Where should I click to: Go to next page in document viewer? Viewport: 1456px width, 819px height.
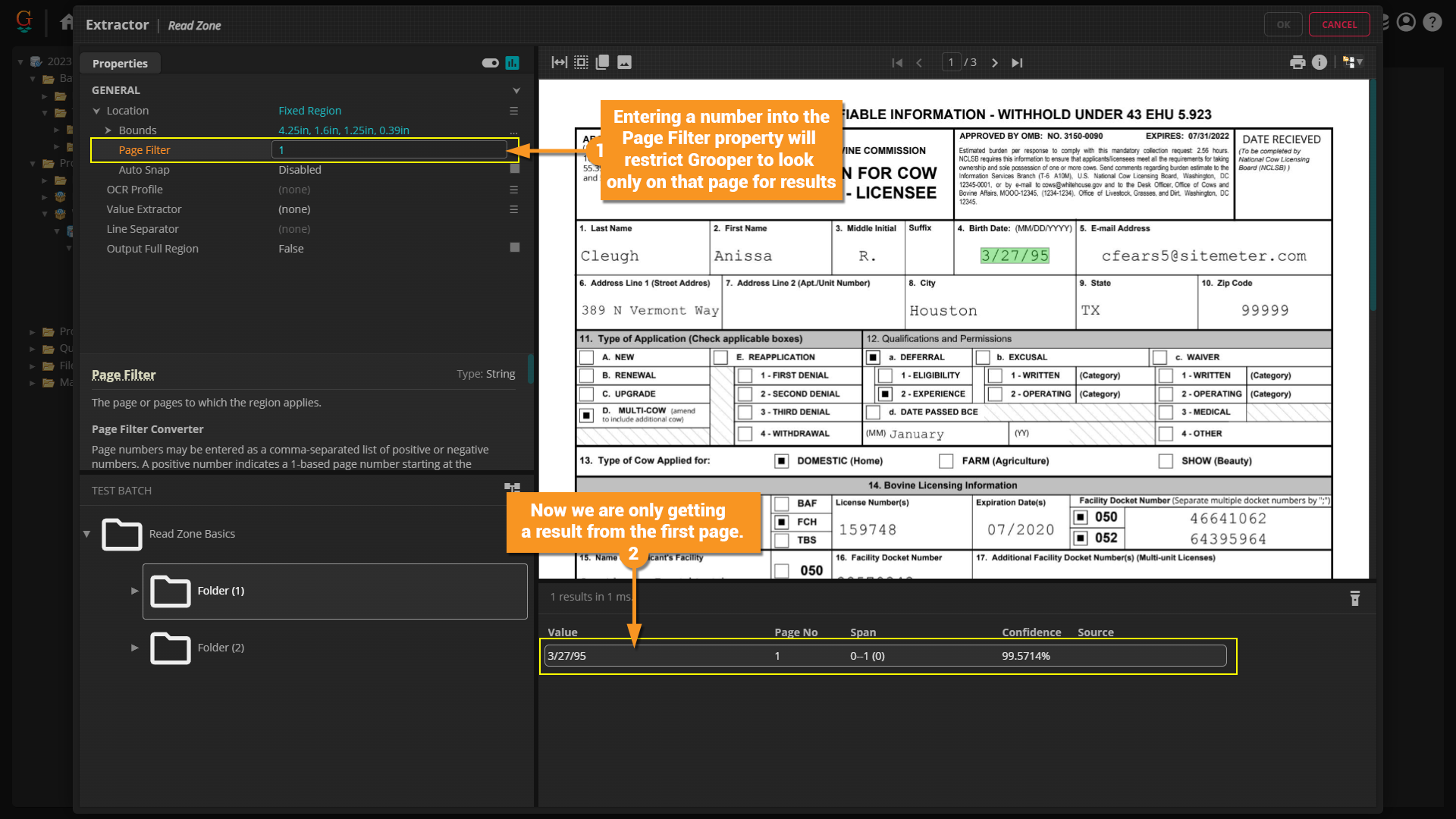(995, 63)
